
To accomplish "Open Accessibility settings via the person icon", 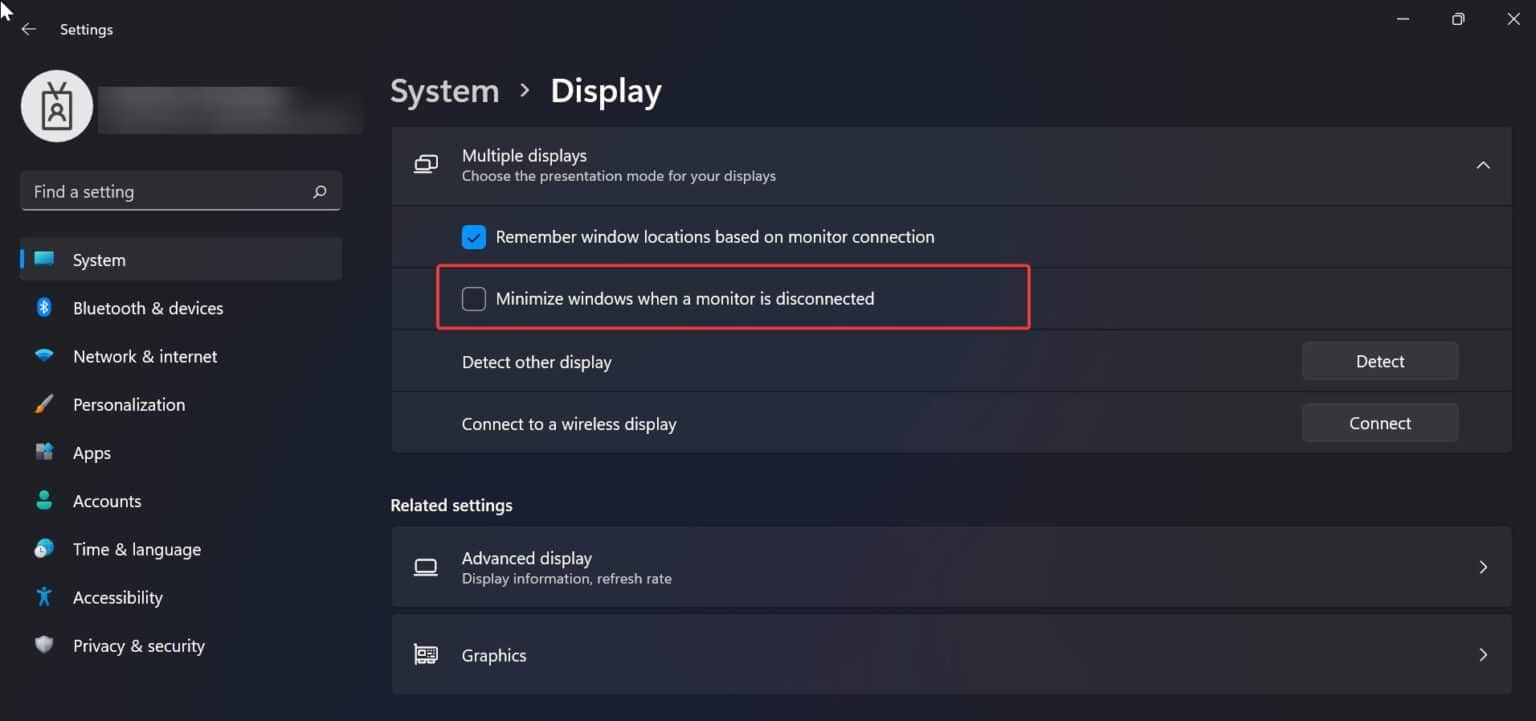I will [x=44, y=597].
